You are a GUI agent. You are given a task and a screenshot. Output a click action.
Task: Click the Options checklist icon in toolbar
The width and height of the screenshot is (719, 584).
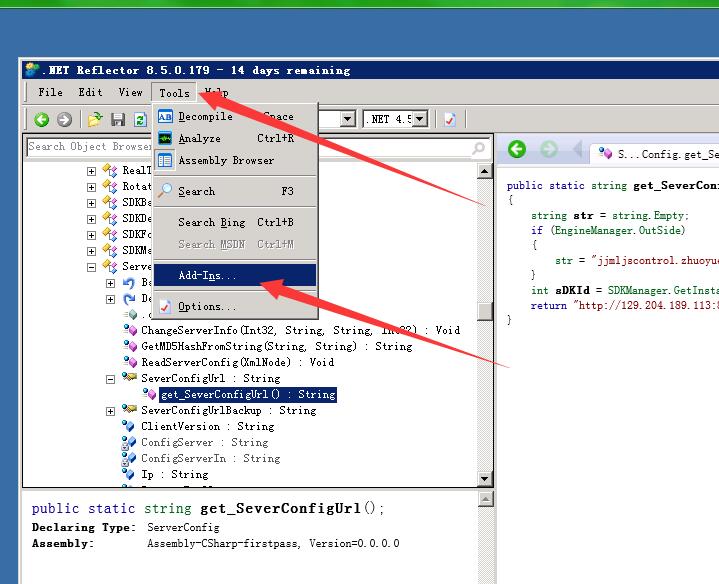click(450, 119)
